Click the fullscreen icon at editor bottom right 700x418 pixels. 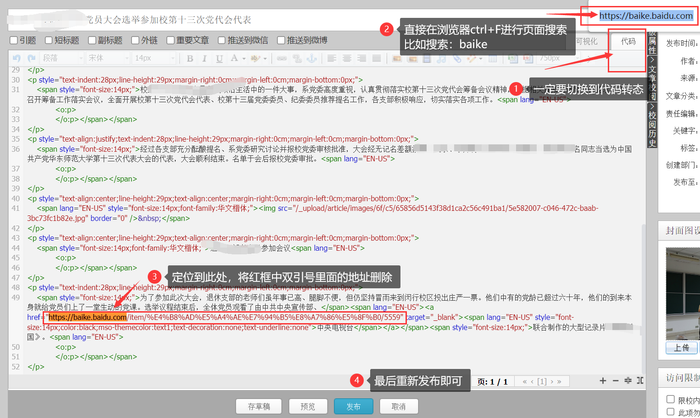pos(640,380)
